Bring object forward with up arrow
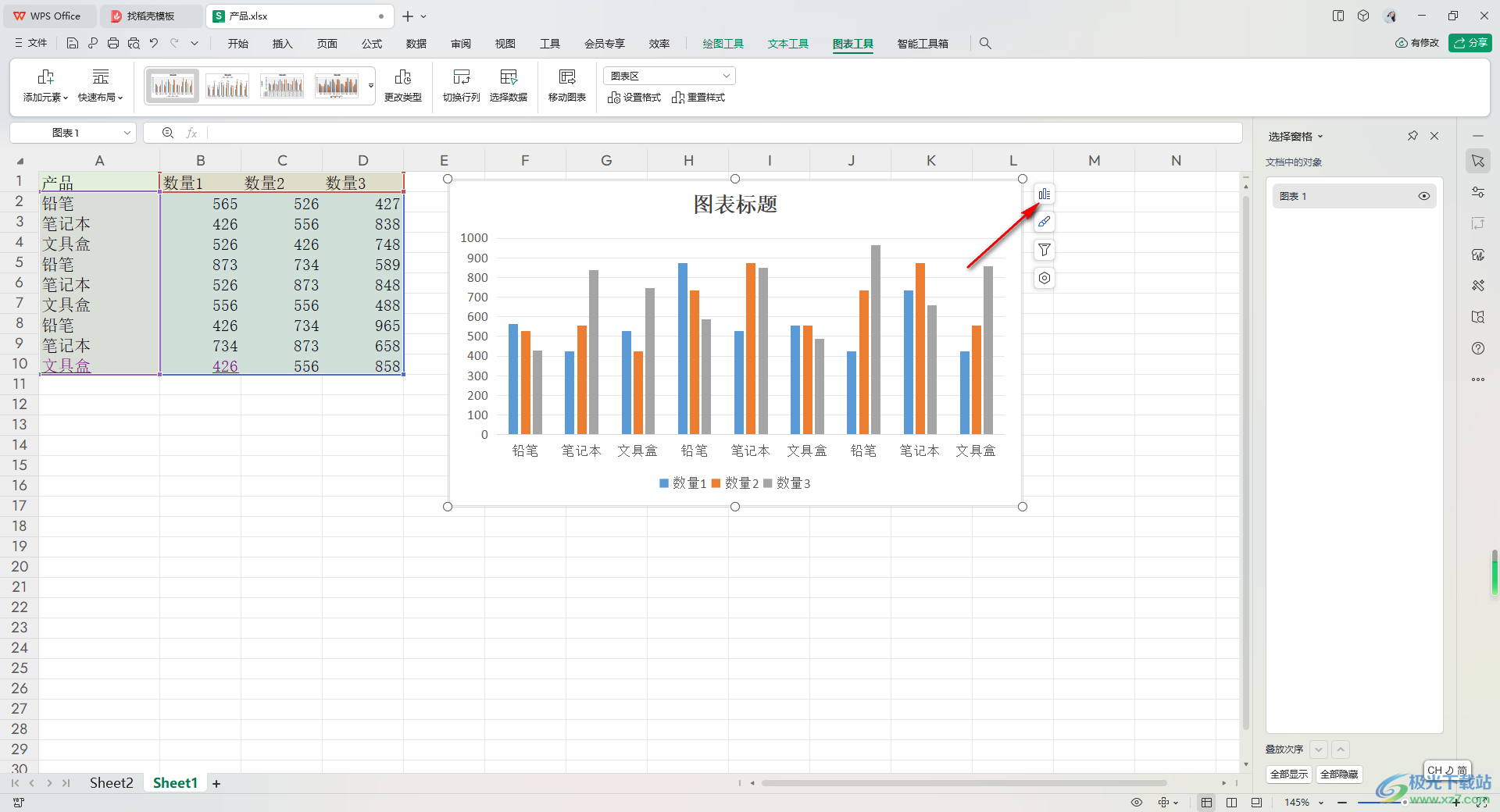The image size is (1500, 812). click(1341, 750)
